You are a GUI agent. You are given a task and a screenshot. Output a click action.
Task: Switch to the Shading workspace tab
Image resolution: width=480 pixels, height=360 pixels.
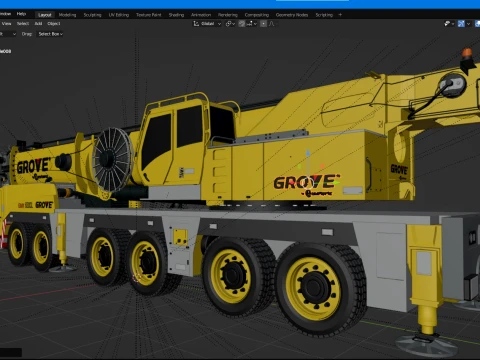[x=176, y=15]
